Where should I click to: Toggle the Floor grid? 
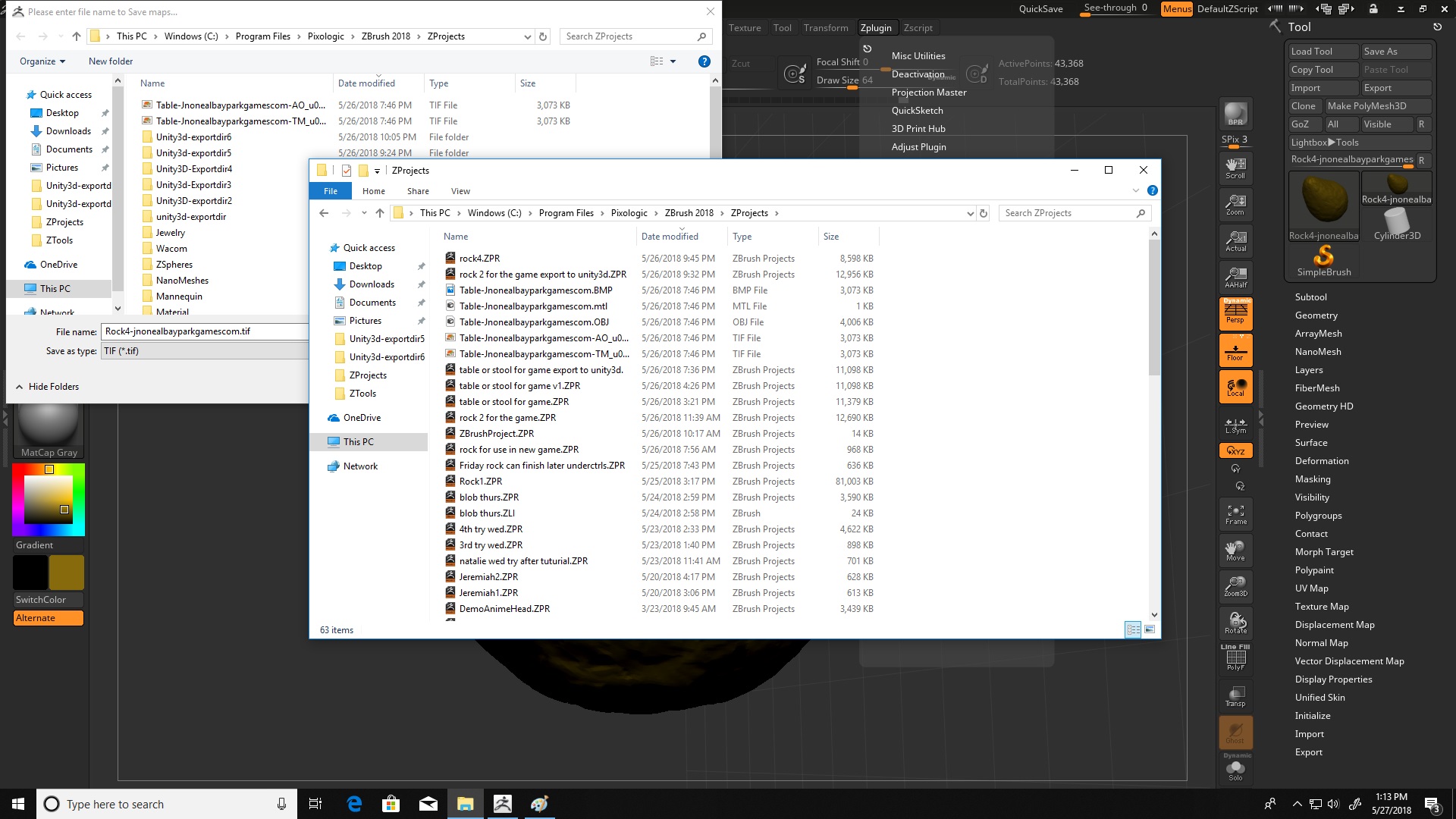point(1235,350)
